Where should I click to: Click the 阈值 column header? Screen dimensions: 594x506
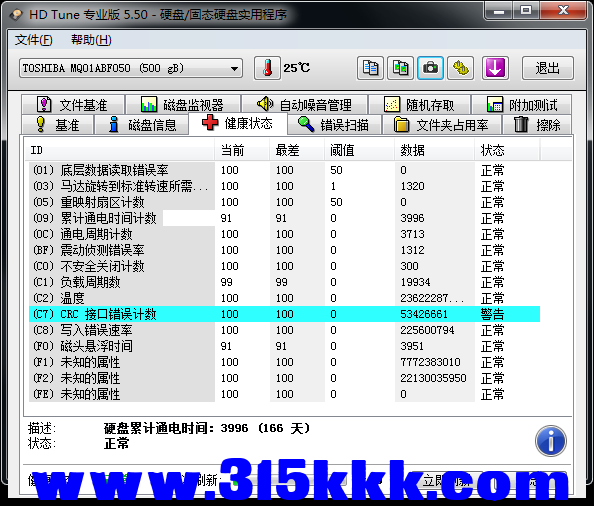point(360,150)
